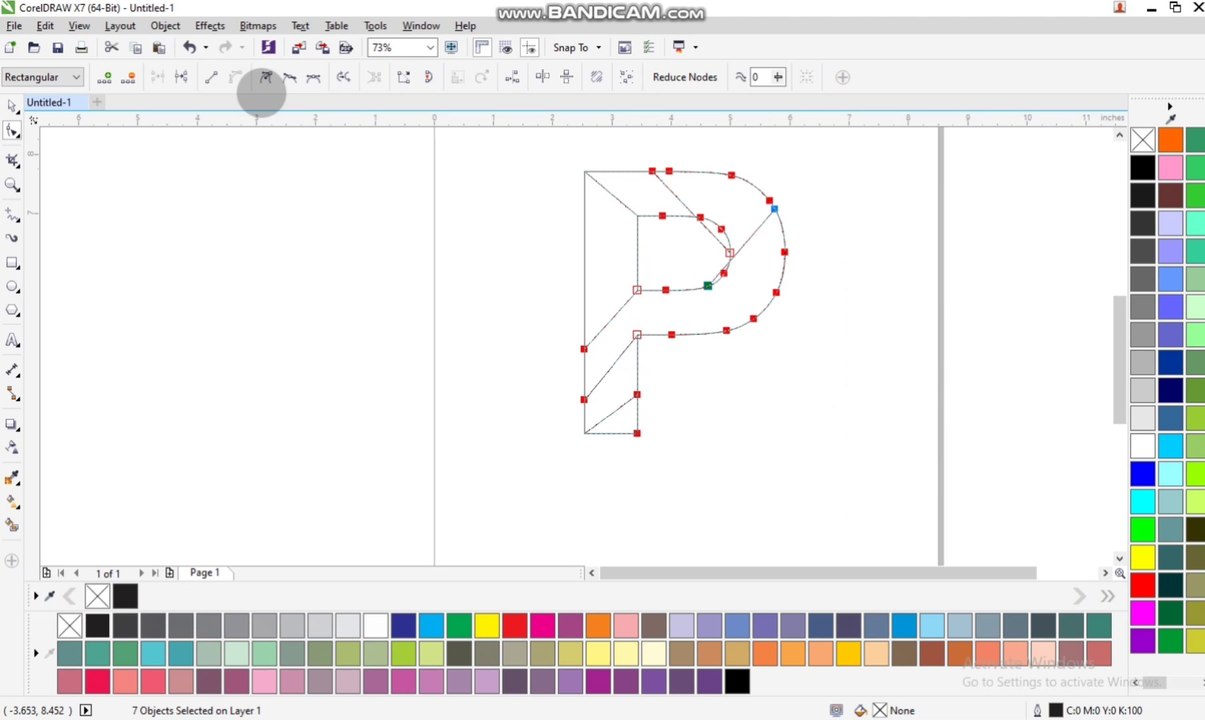Expand the Snap To dropdown
The image size is (1205, 720).
(x=598, y=47)
